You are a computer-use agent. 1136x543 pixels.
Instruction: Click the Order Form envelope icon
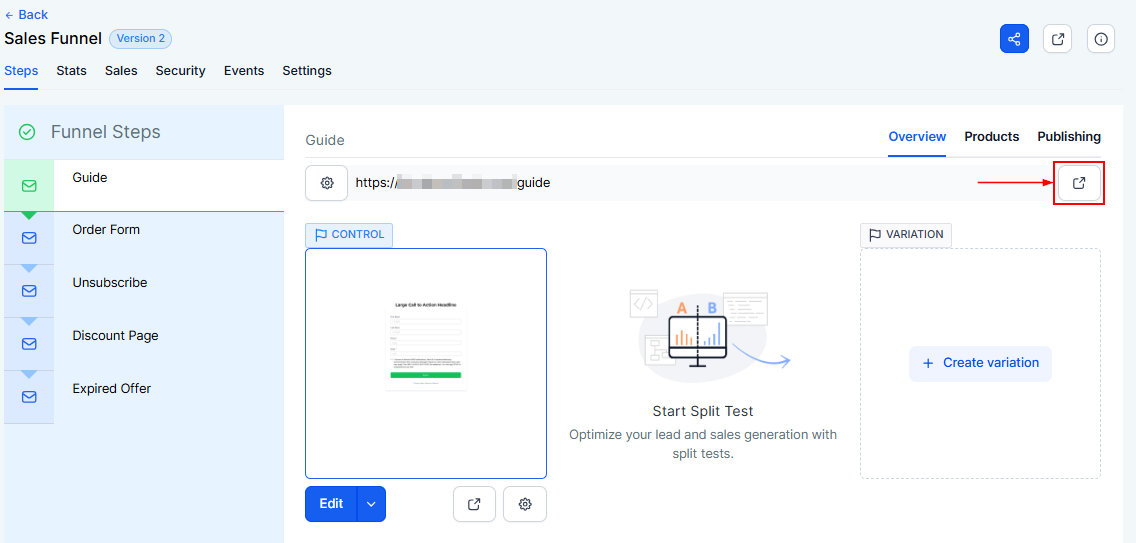point(29,238)
